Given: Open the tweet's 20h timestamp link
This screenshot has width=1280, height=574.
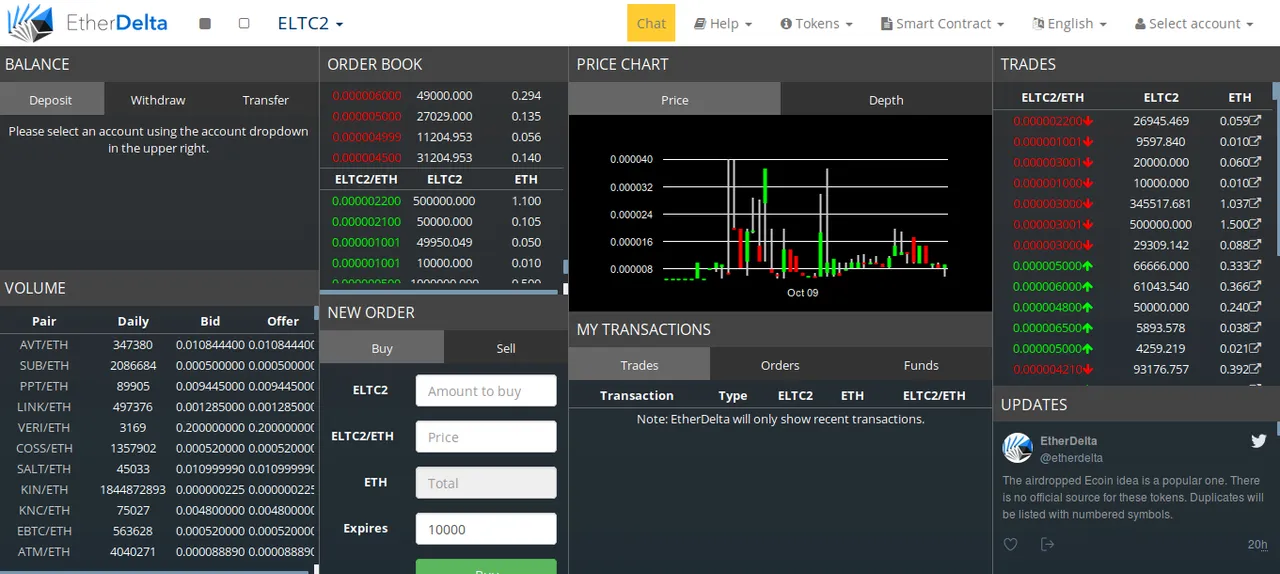Looking at the screenshot, I should [1257, 545].
